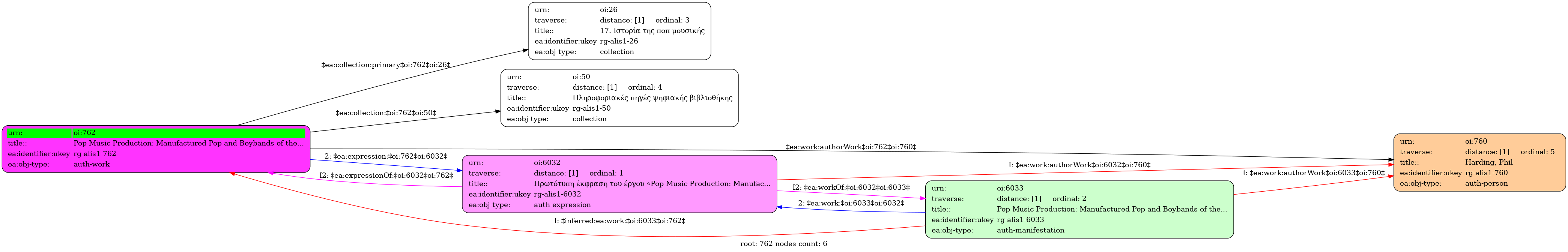Select the rg-alis1-760 identifier value
The width and height of the screenshot is (1568, 252).
click(x=1487, y=173)
